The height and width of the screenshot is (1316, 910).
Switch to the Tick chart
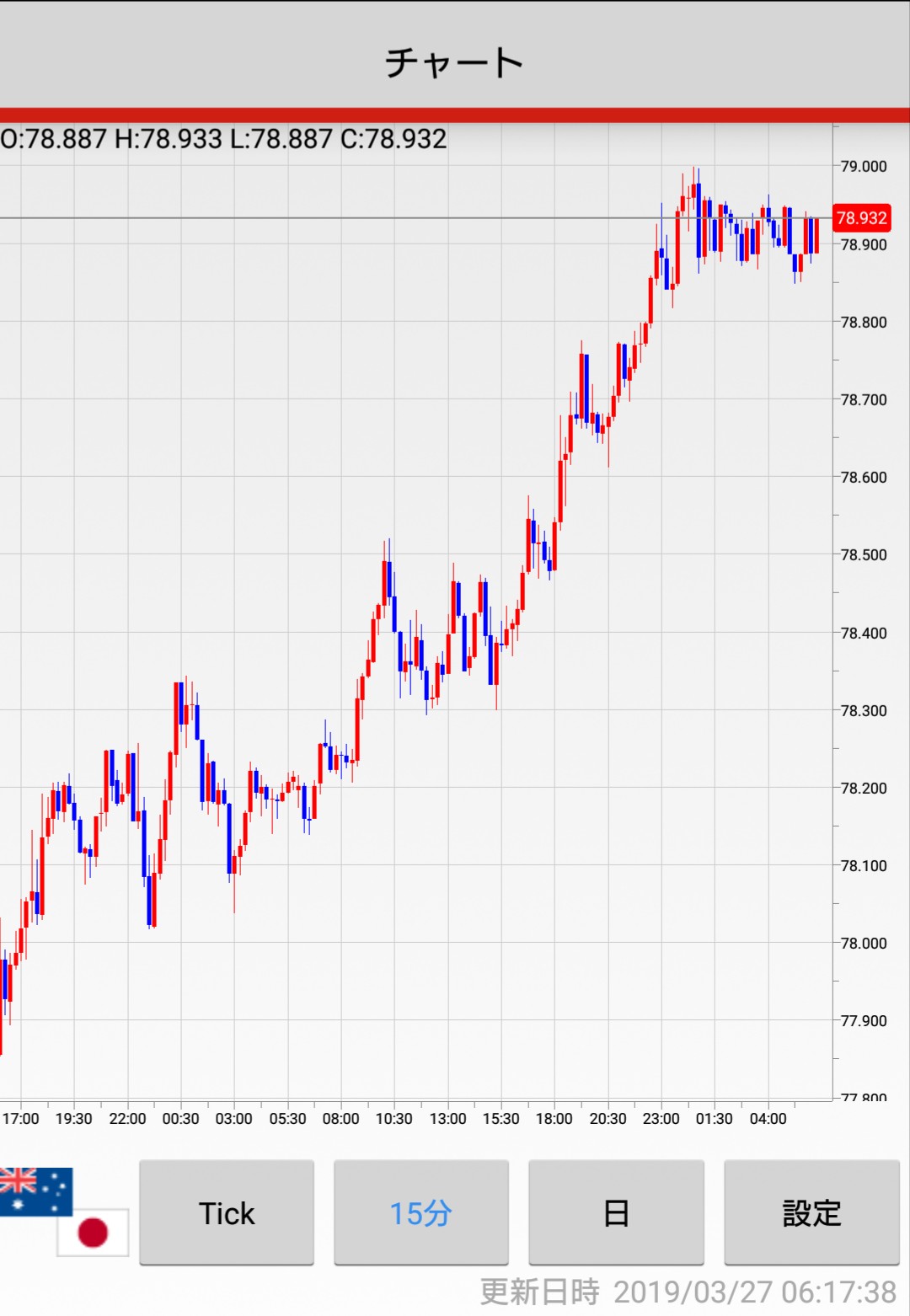point(227,1213)
